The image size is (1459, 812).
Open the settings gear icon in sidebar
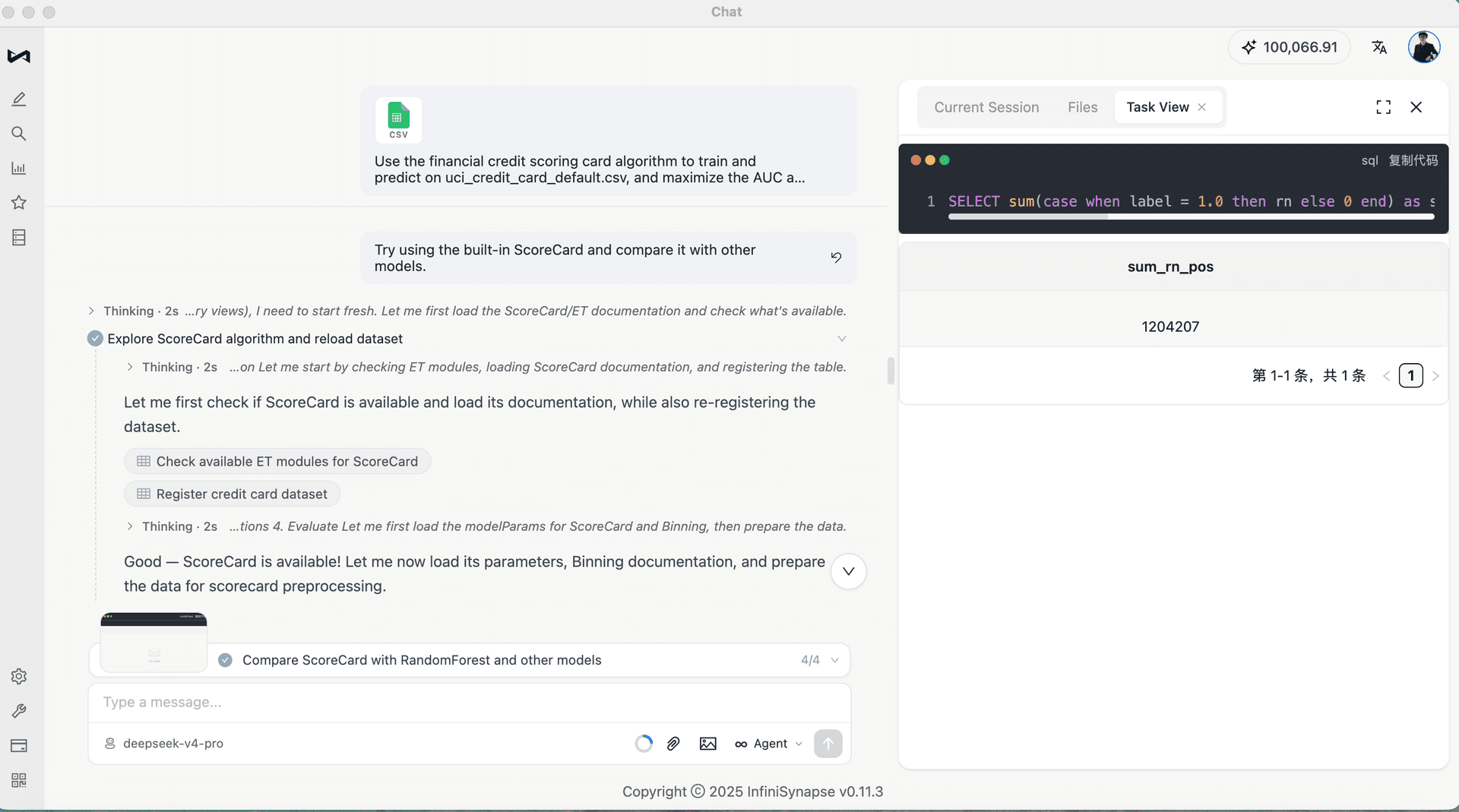[x=19, y=676]
